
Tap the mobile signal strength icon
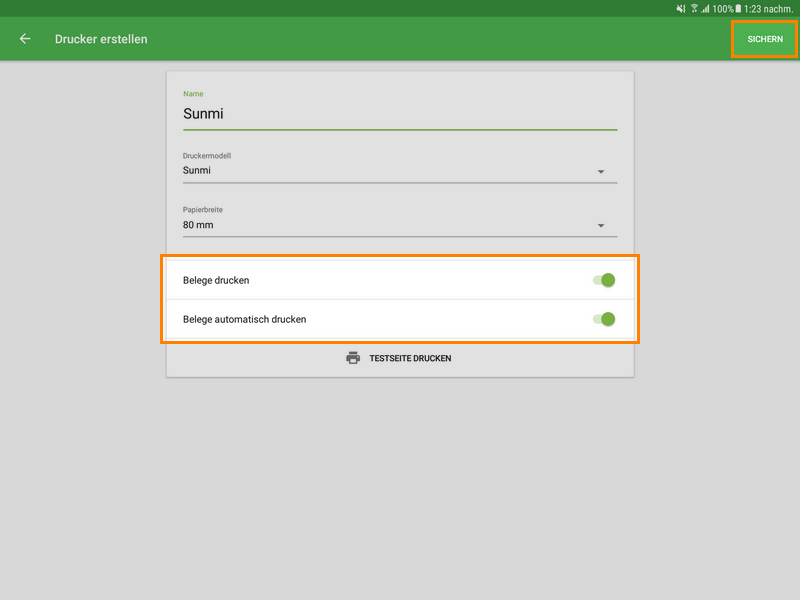705,9
